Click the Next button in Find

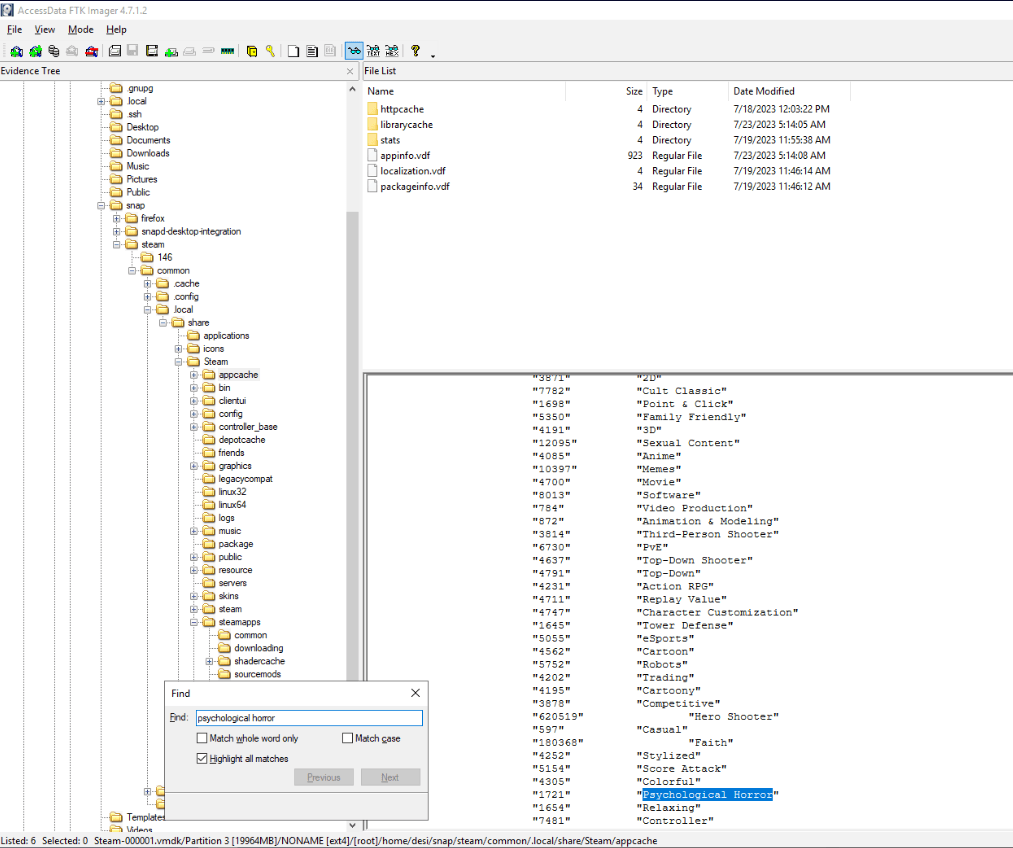[x=390, y=777]
